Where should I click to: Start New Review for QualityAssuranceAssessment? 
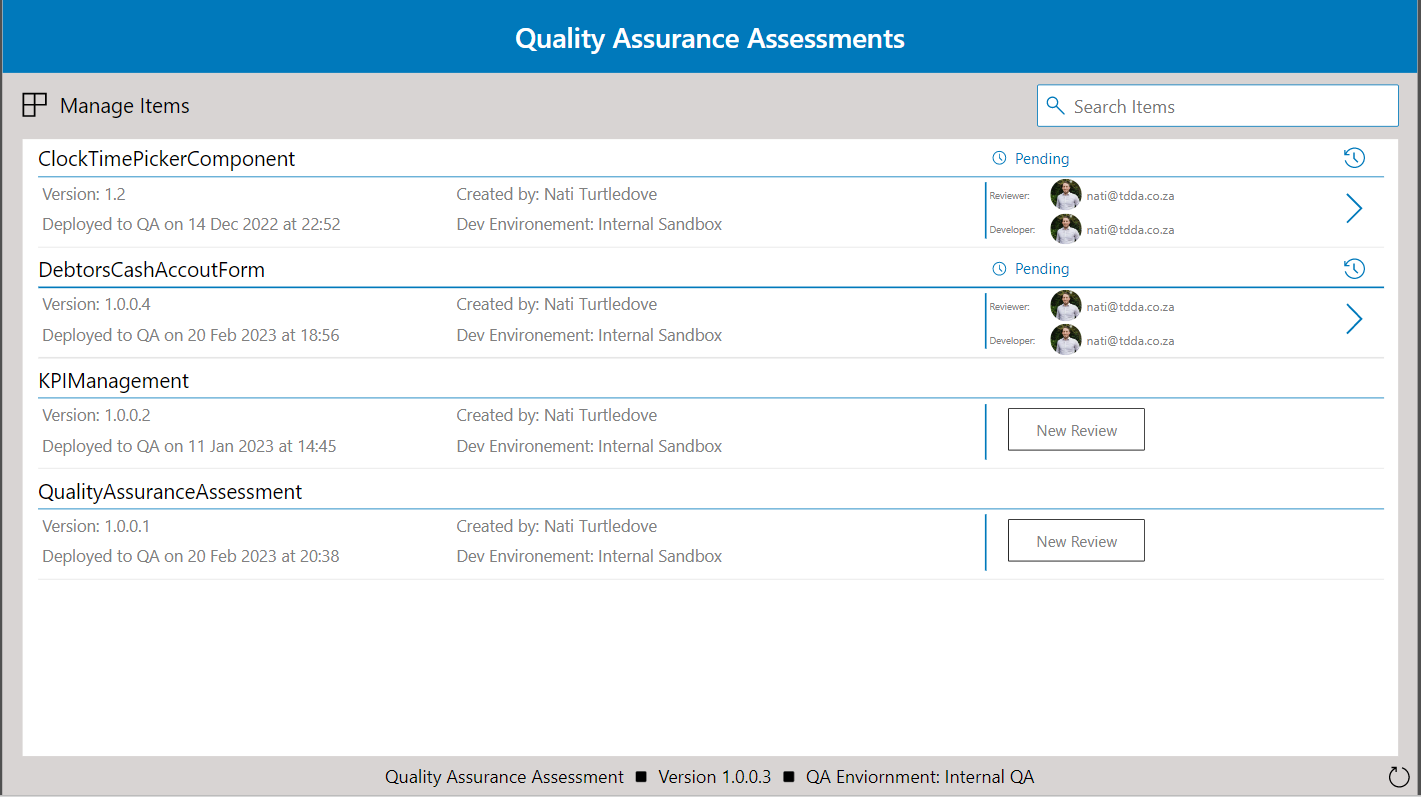[1076, 541]
